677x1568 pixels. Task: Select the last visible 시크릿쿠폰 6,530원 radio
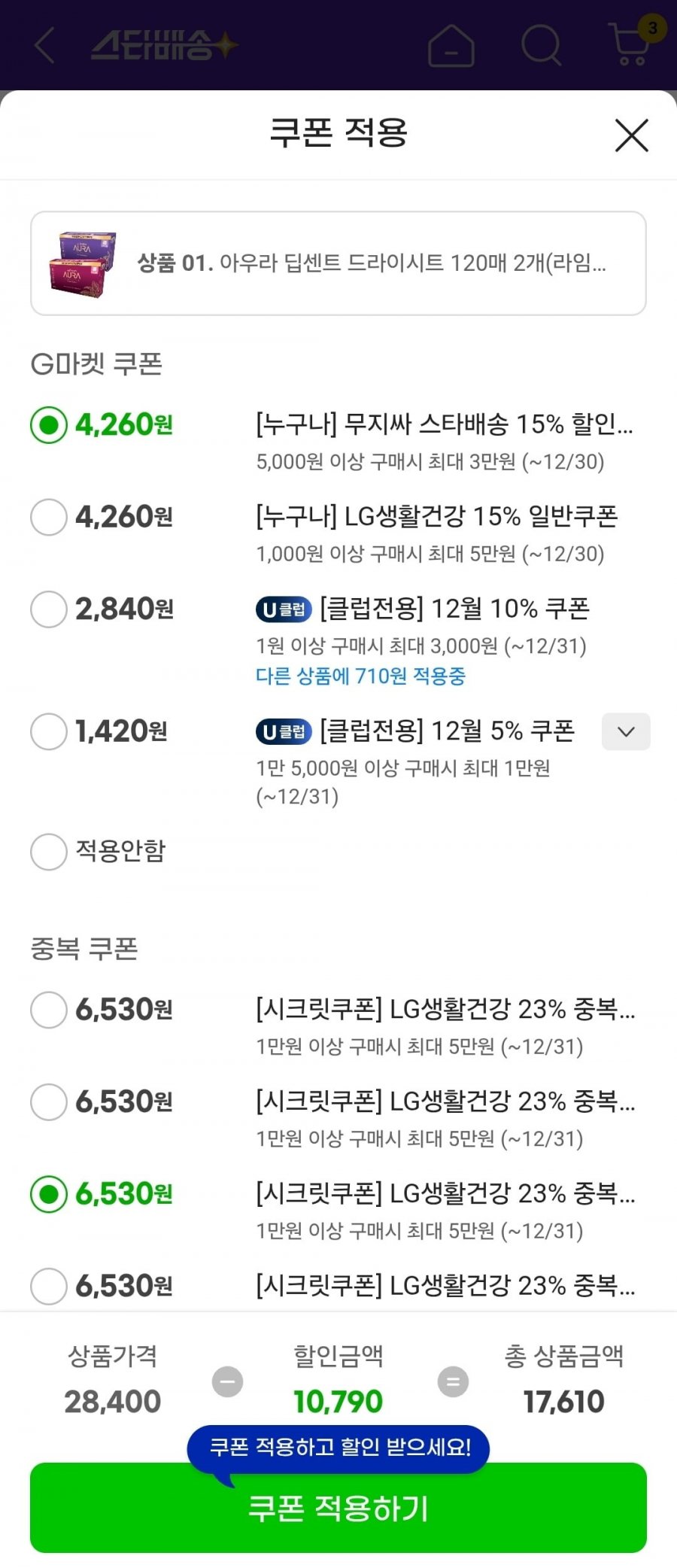(49, 1286)
